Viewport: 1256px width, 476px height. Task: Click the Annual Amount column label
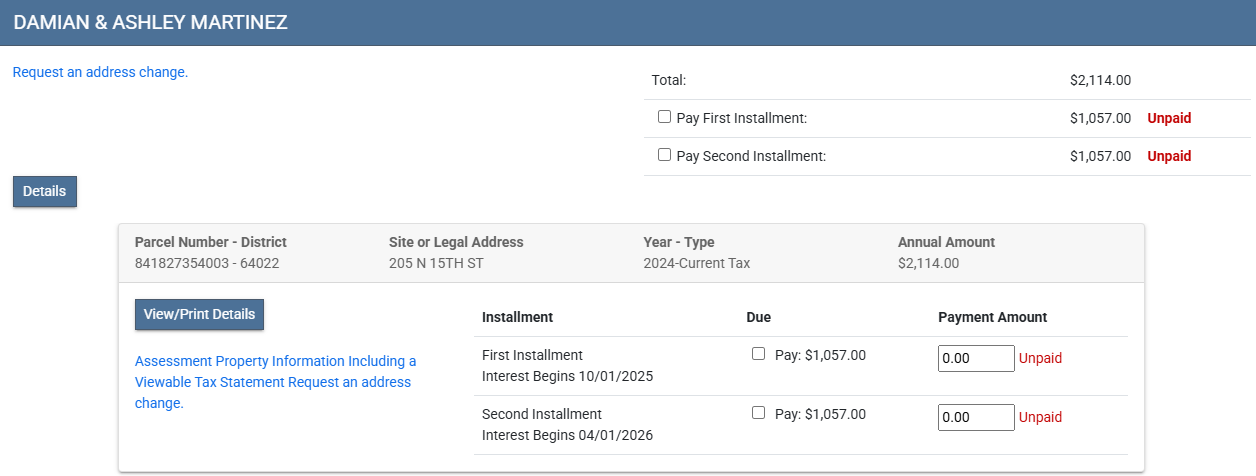click(946, 242)
